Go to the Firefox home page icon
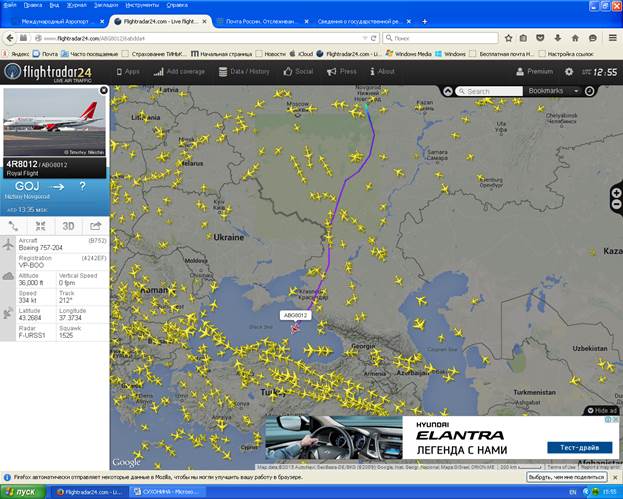 tap(575, 38)
